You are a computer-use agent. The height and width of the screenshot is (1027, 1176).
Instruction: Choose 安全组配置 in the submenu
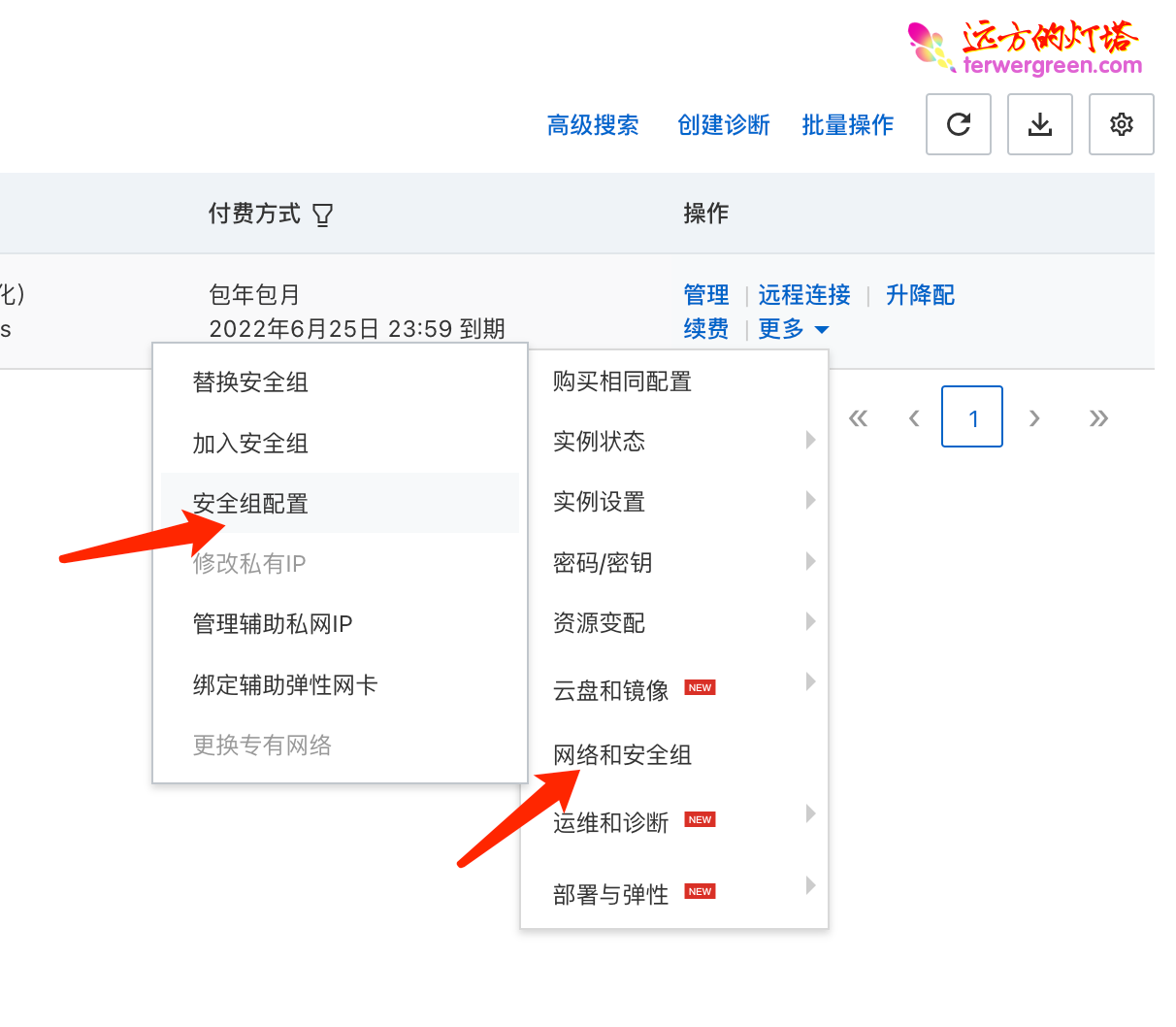pyautogui.click(x=340, y=503)
